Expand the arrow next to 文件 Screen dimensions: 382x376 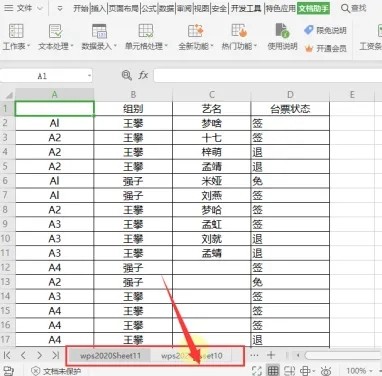[40, 8]
